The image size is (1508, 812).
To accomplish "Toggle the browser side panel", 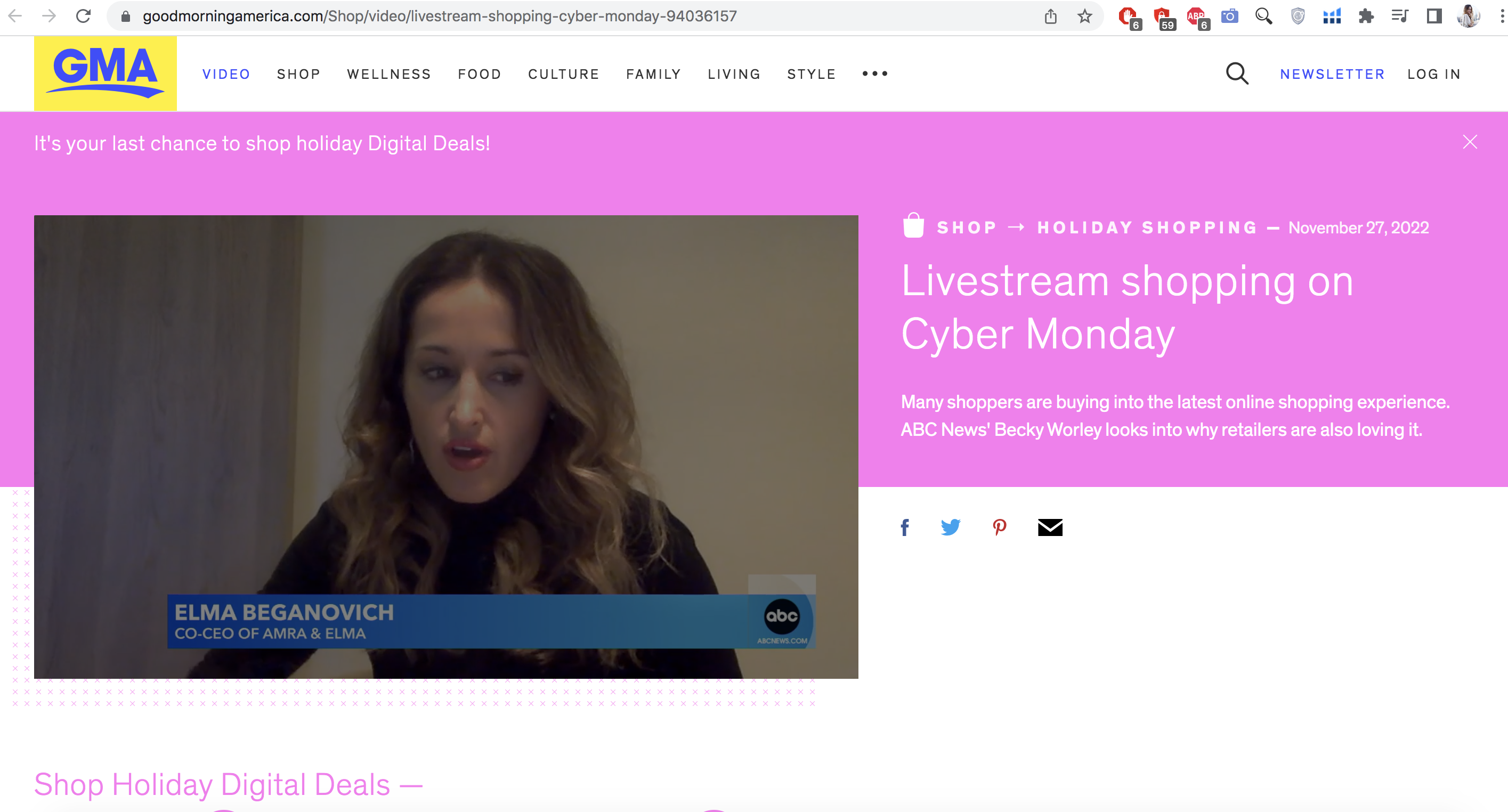I will [x=1433, y=16].
